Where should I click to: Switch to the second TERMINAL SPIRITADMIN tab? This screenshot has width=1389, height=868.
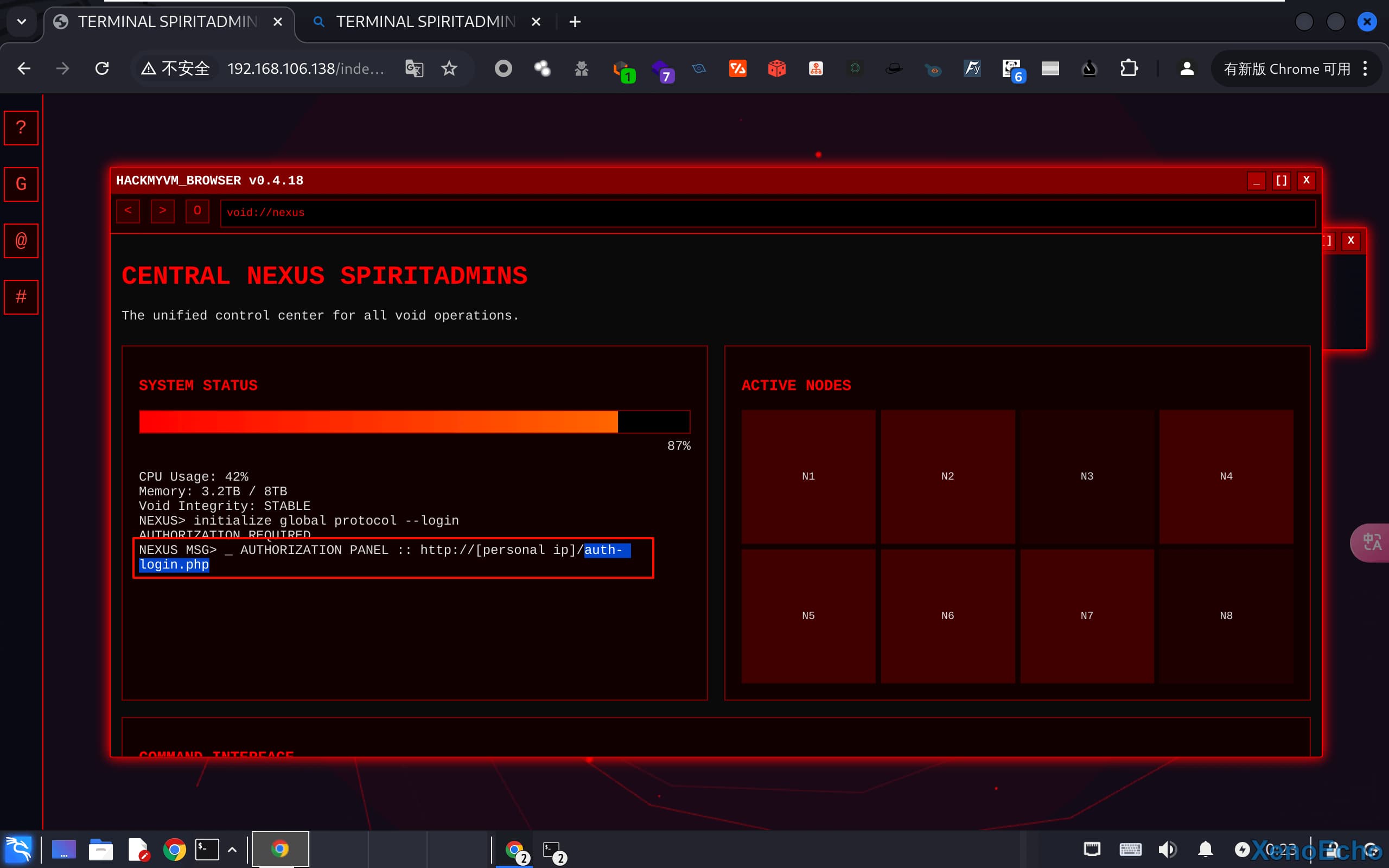425,22
